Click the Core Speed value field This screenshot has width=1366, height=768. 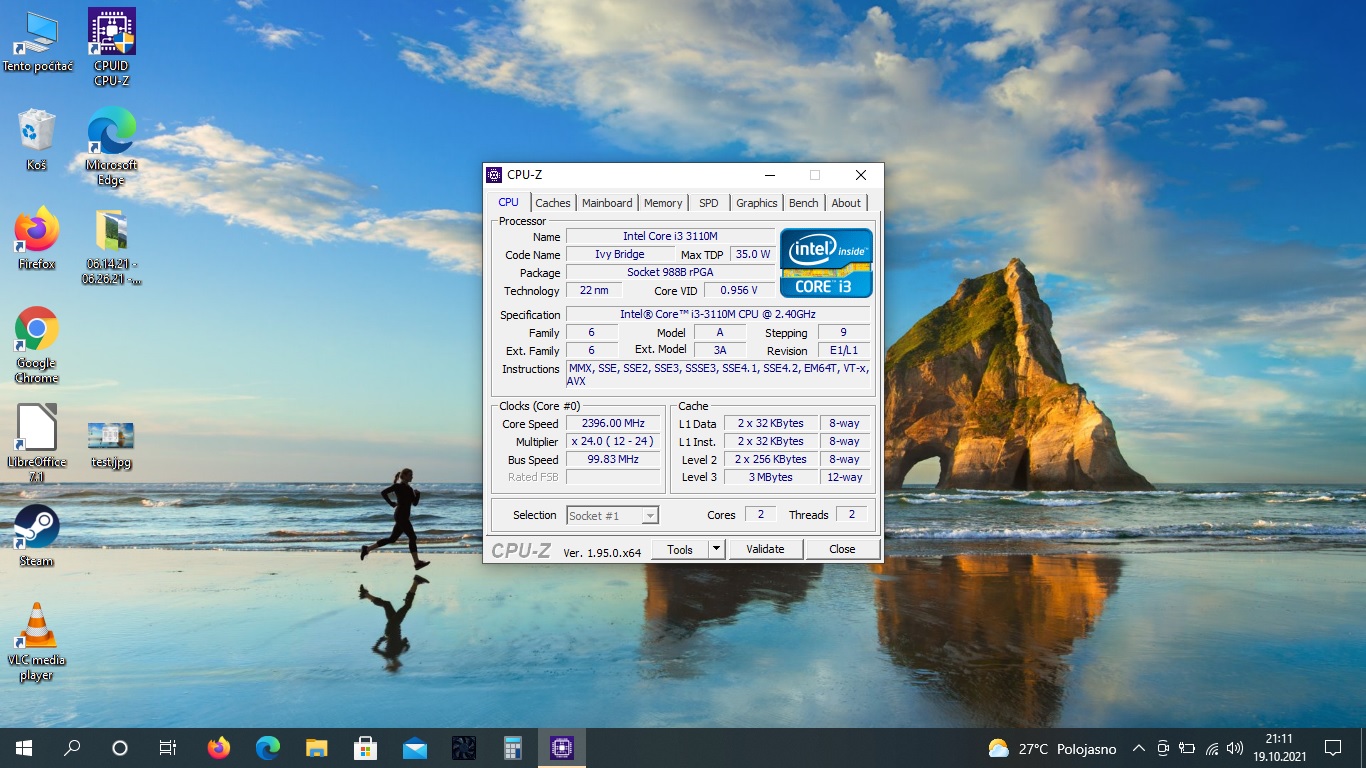613,424
